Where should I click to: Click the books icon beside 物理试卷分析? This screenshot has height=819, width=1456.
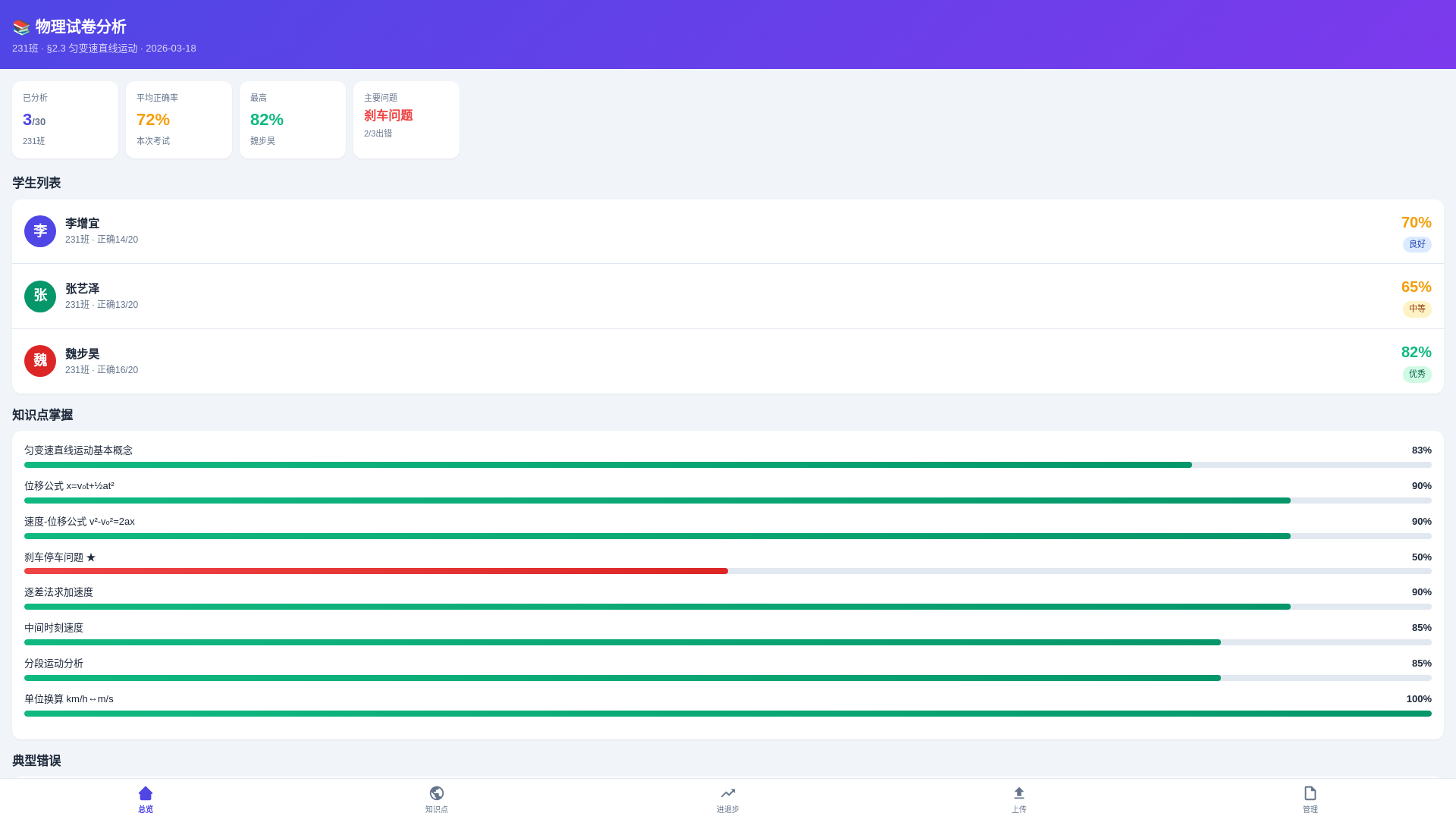(21, 27)
